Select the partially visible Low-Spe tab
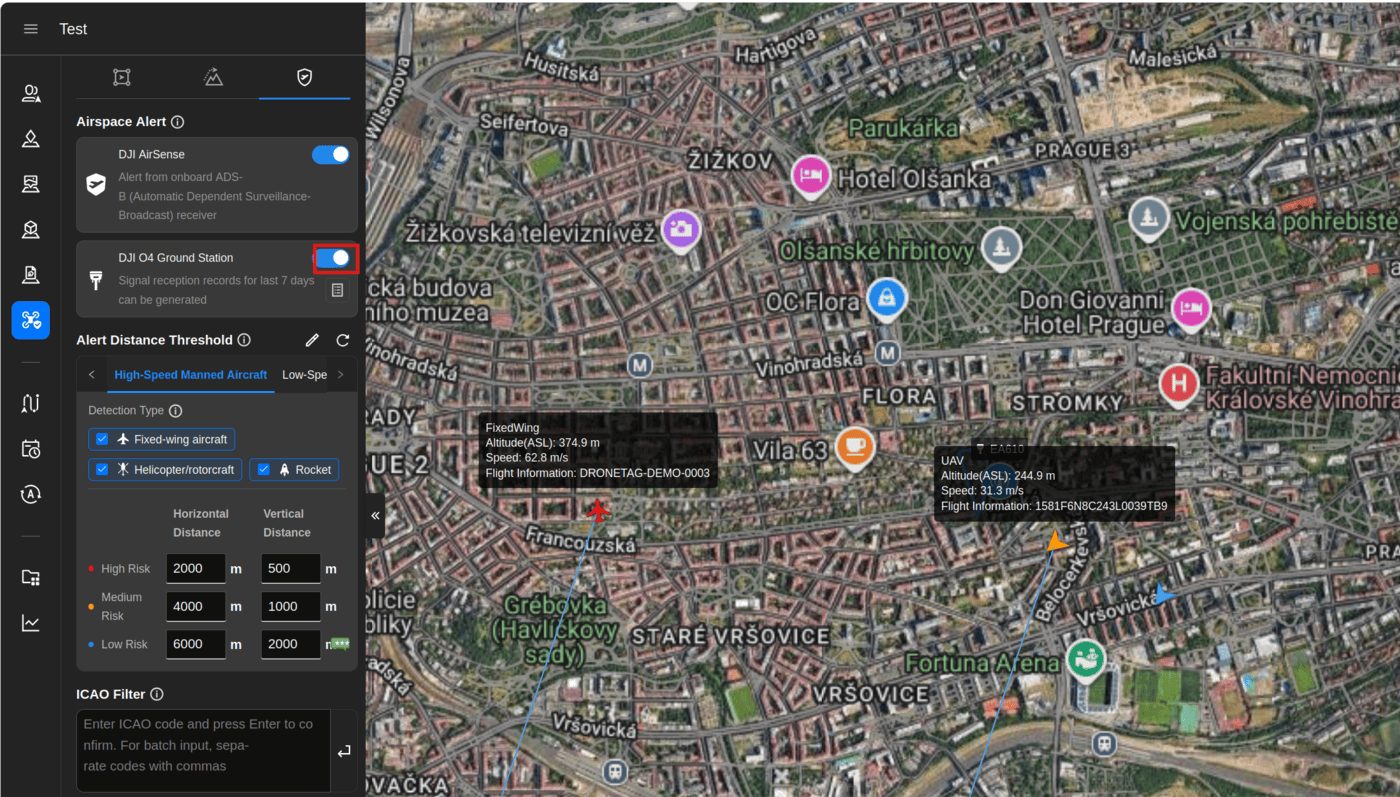The image size is (1400, 797). [x=304, y=375]
